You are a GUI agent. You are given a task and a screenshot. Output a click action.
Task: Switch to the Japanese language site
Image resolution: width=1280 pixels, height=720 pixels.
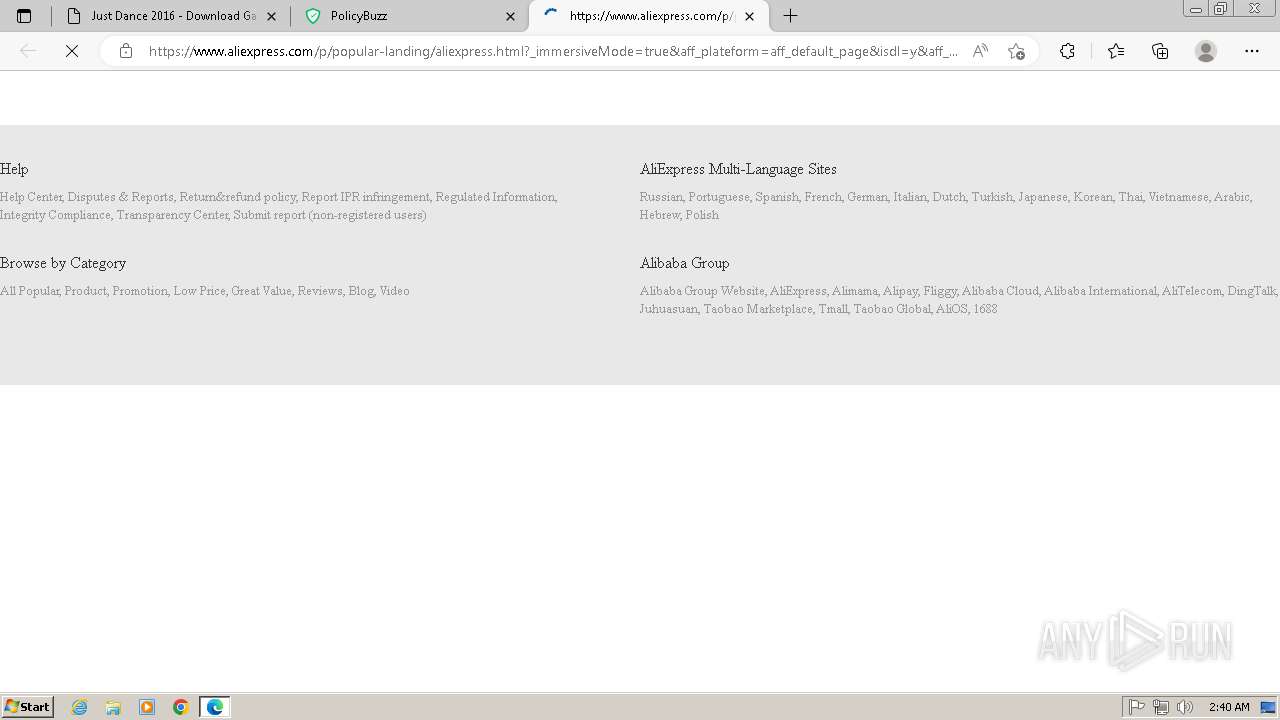1043,197
